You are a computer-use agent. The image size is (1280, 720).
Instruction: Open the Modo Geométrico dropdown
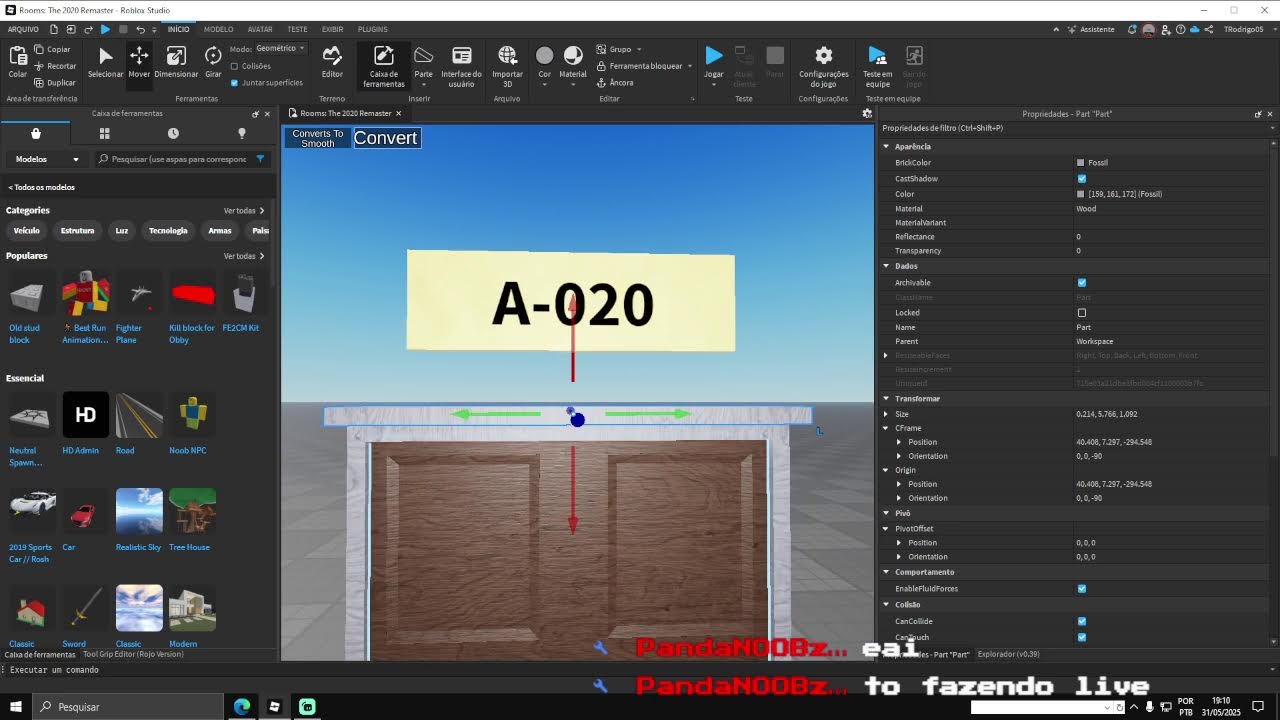[x=280, y=48]
